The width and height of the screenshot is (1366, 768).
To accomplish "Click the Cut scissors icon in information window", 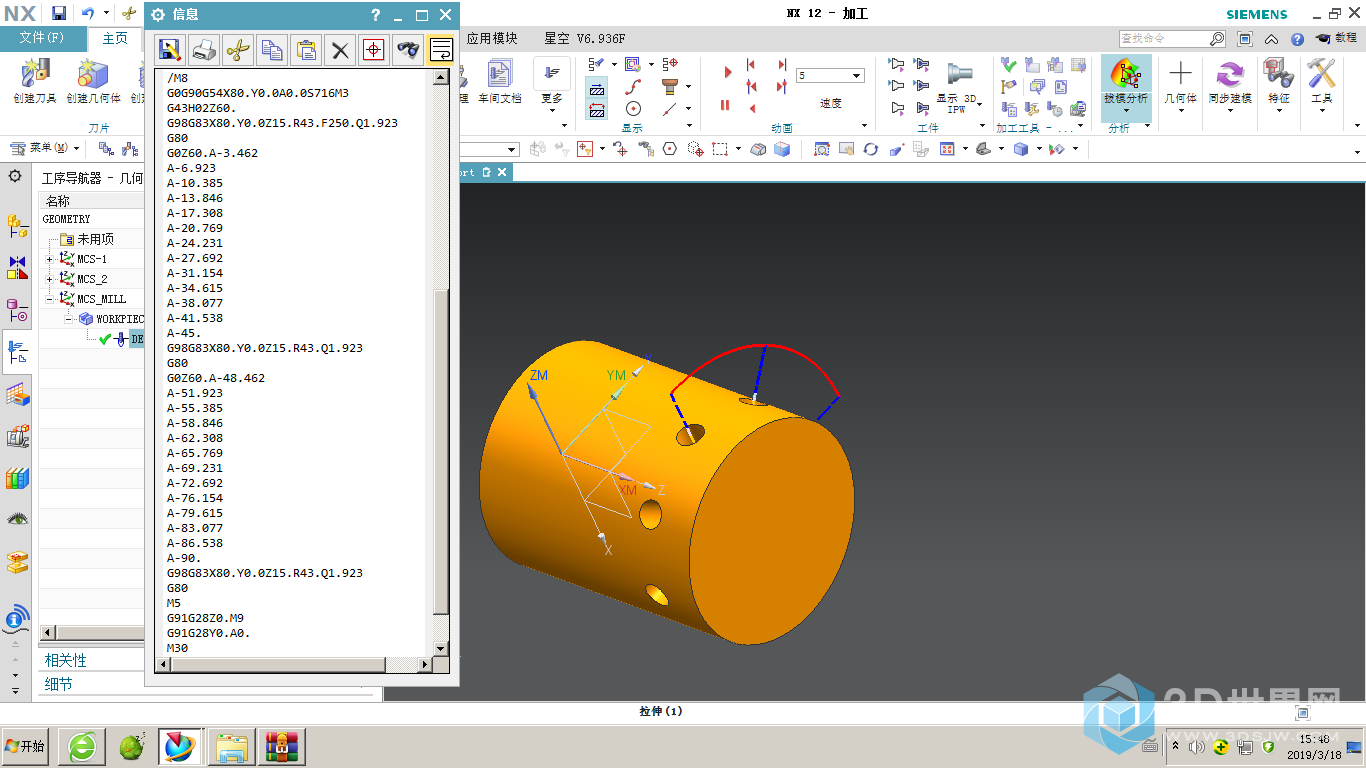I will coord(238,49).
